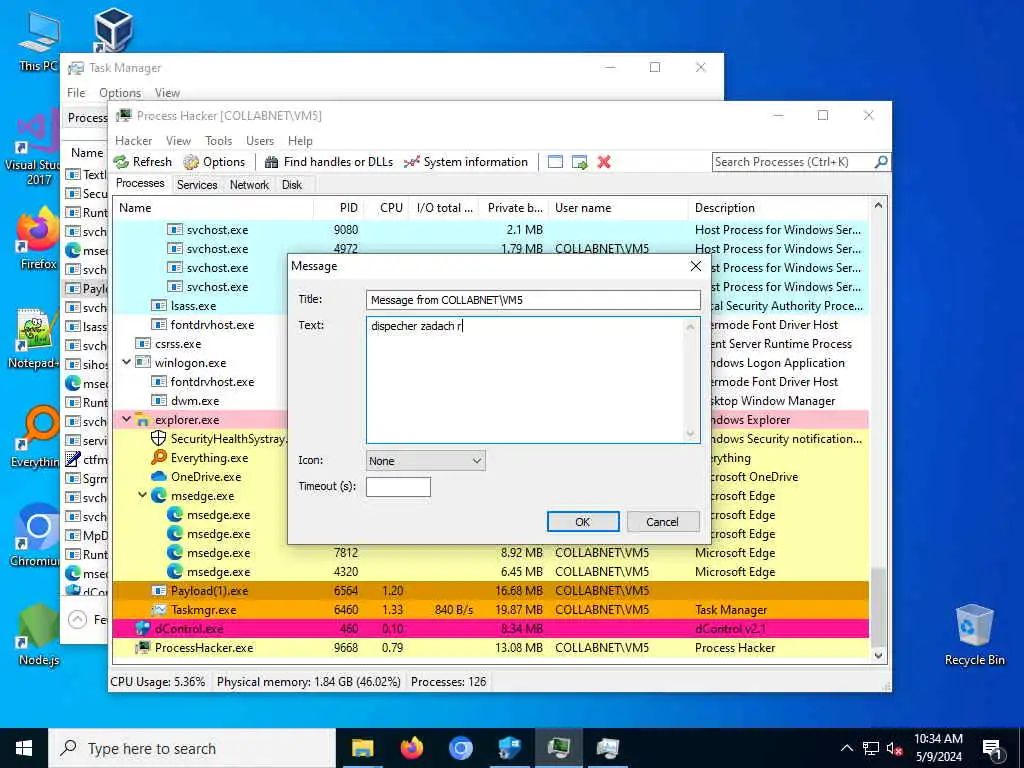The height and width of the screenshot is (768, 1024).
Task: Open Chromium from the taskbar
Action: 460,748
